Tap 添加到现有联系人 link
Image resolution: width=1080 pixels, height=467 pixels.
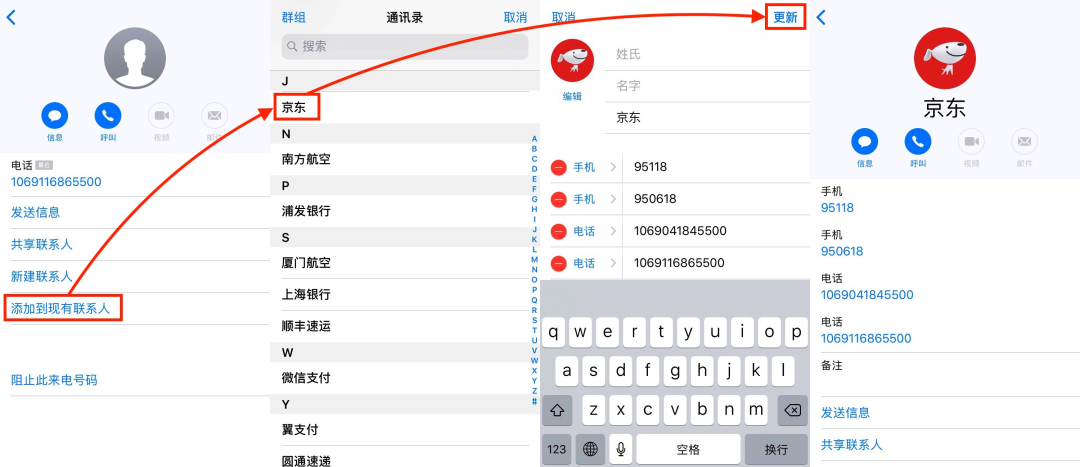[x=63, y=308]
